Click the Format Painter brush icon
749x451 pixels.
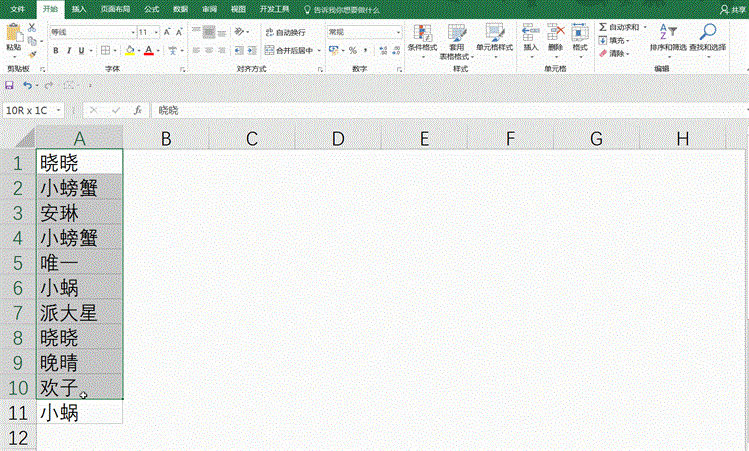pyautogui.click(x=33, y=54)
